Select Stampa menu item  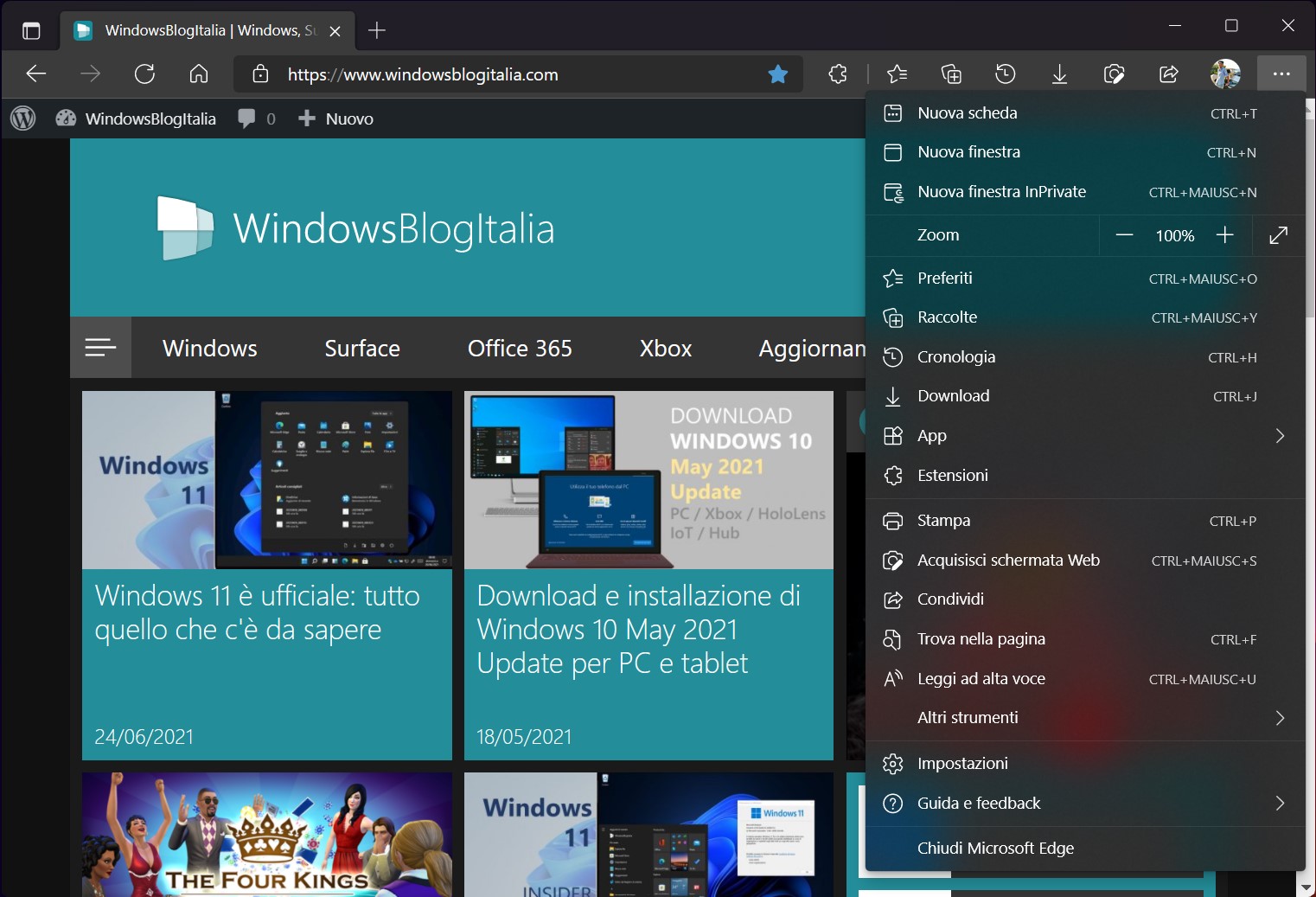tap(1085, 521)
